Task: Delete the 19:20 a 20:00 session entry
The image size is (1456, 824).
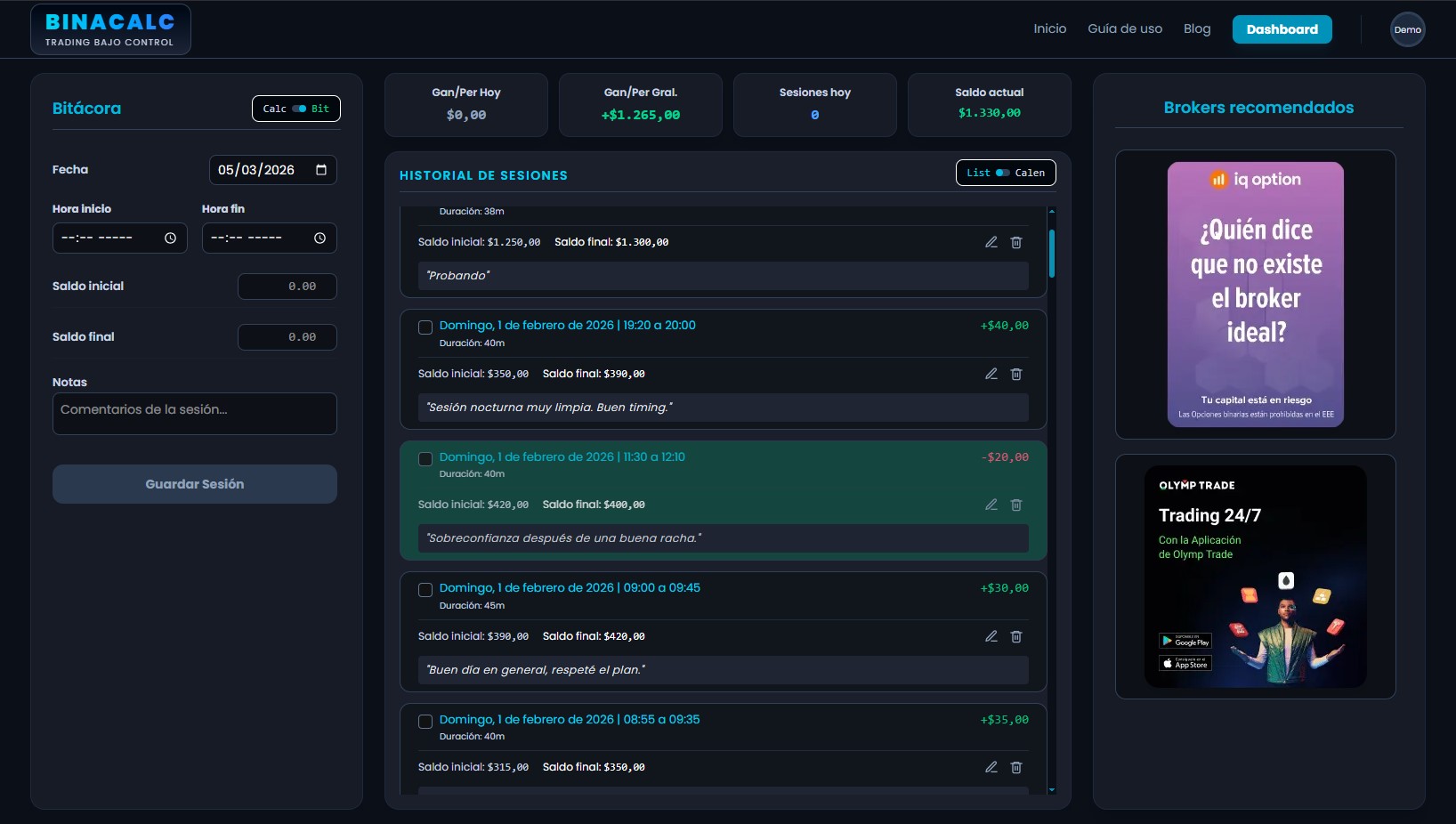Action: [1016, 374]
